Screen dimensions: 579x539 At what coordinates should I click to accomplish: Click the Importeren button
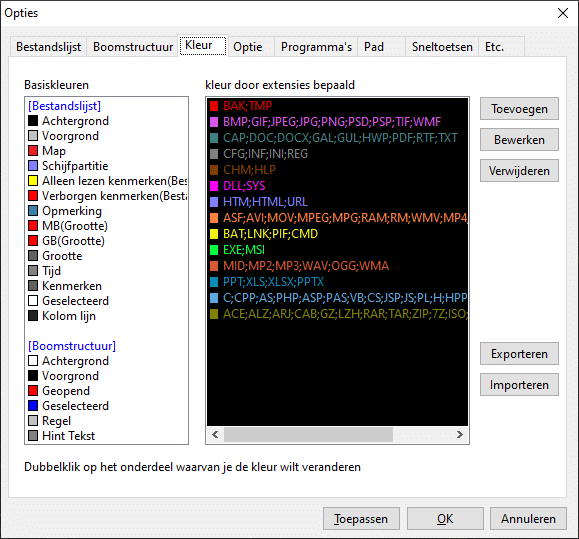519,385
